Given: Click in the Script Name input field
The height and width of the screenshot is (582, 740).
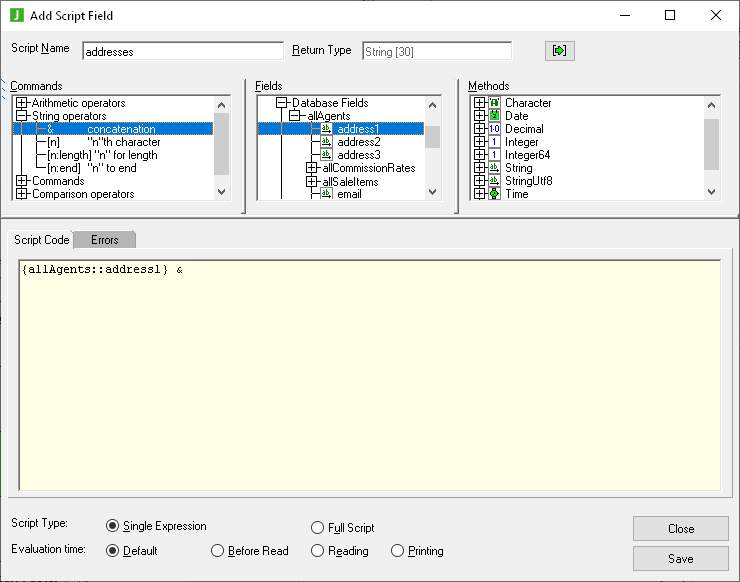Looking at the screenshot, I should point(183,51).
